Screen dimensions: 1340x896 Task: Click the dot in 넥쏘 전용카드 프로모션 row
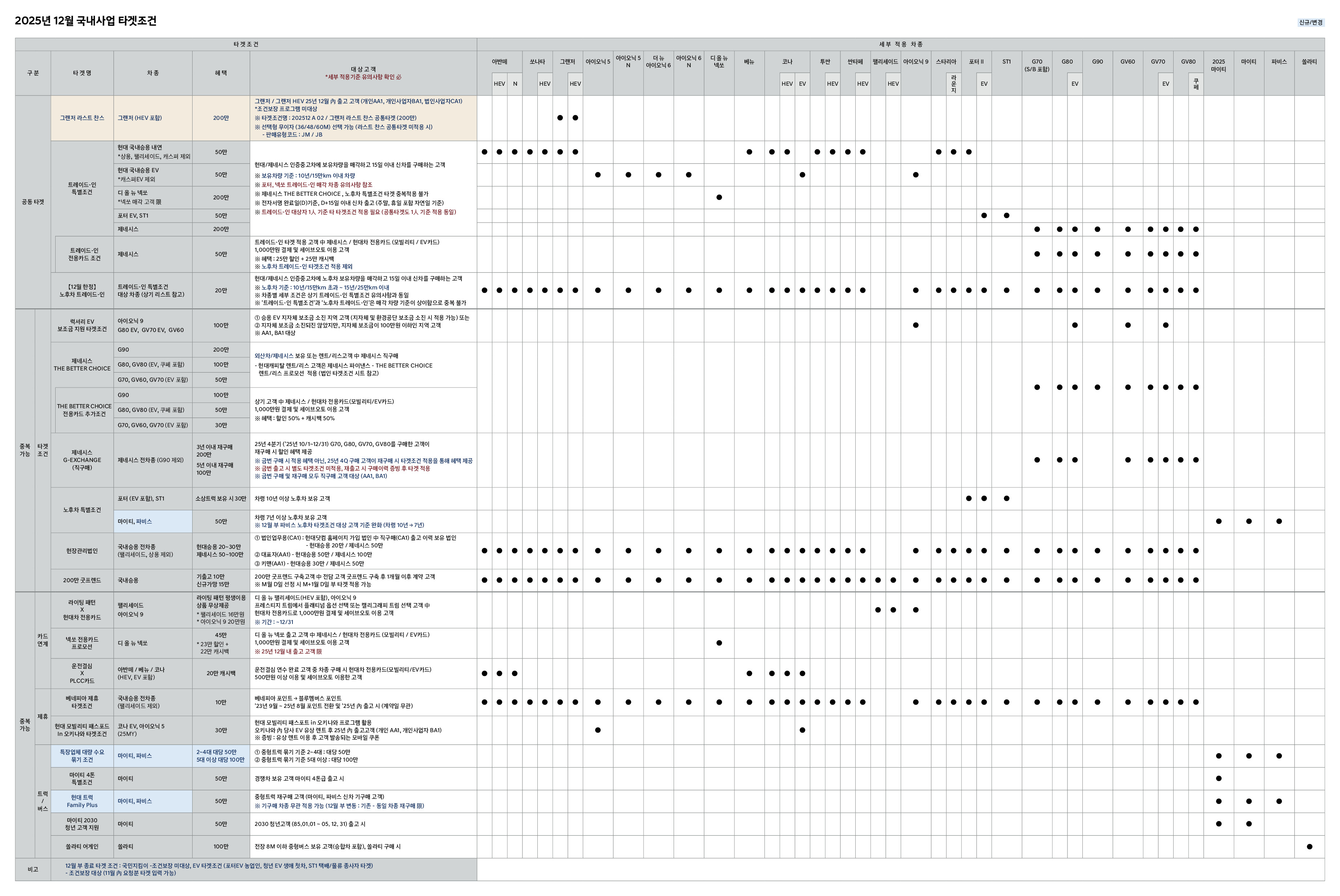pyautogui.click(x=719, y=643)
